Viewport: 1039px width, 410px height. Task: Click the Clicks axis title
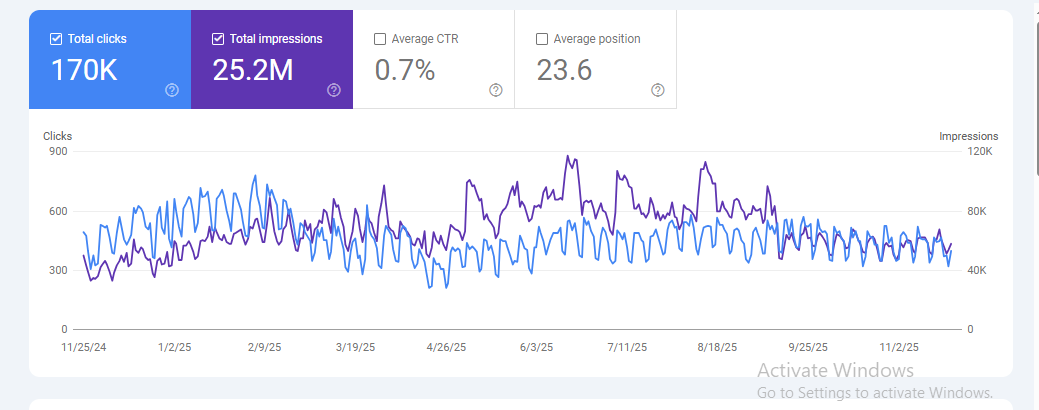pyautogui.click(x=58, y=136)
